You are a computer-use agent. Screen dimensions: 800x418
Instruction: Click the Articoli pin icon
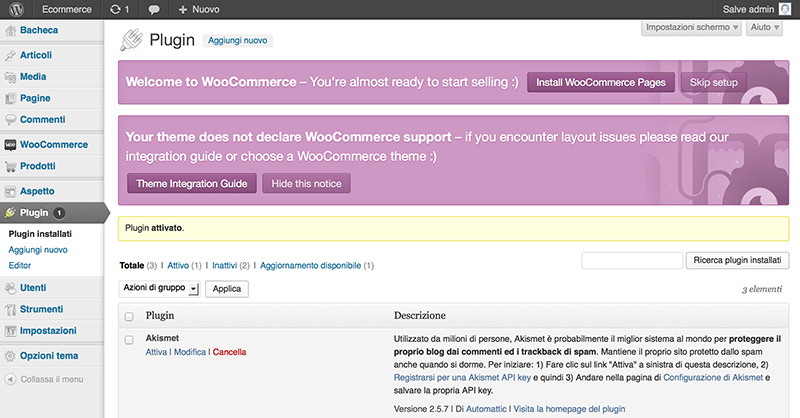[10, 55]
